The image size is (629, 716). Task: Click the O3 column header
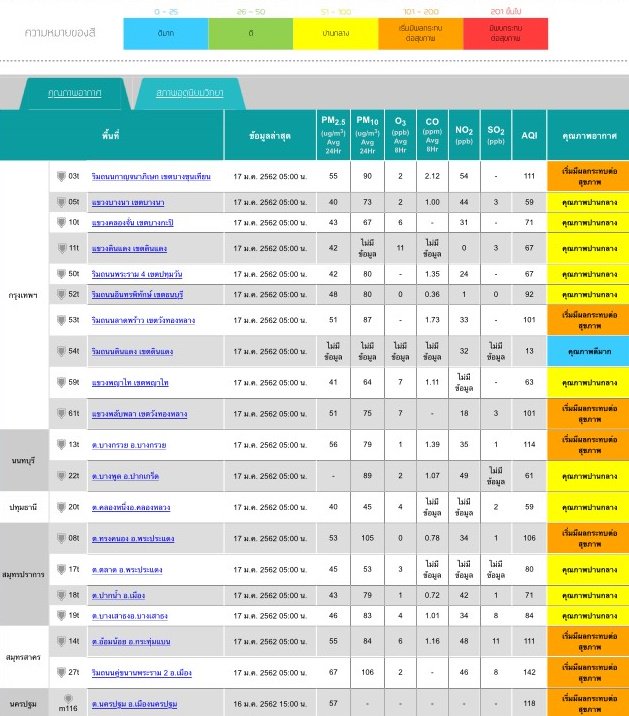[401, 135]
